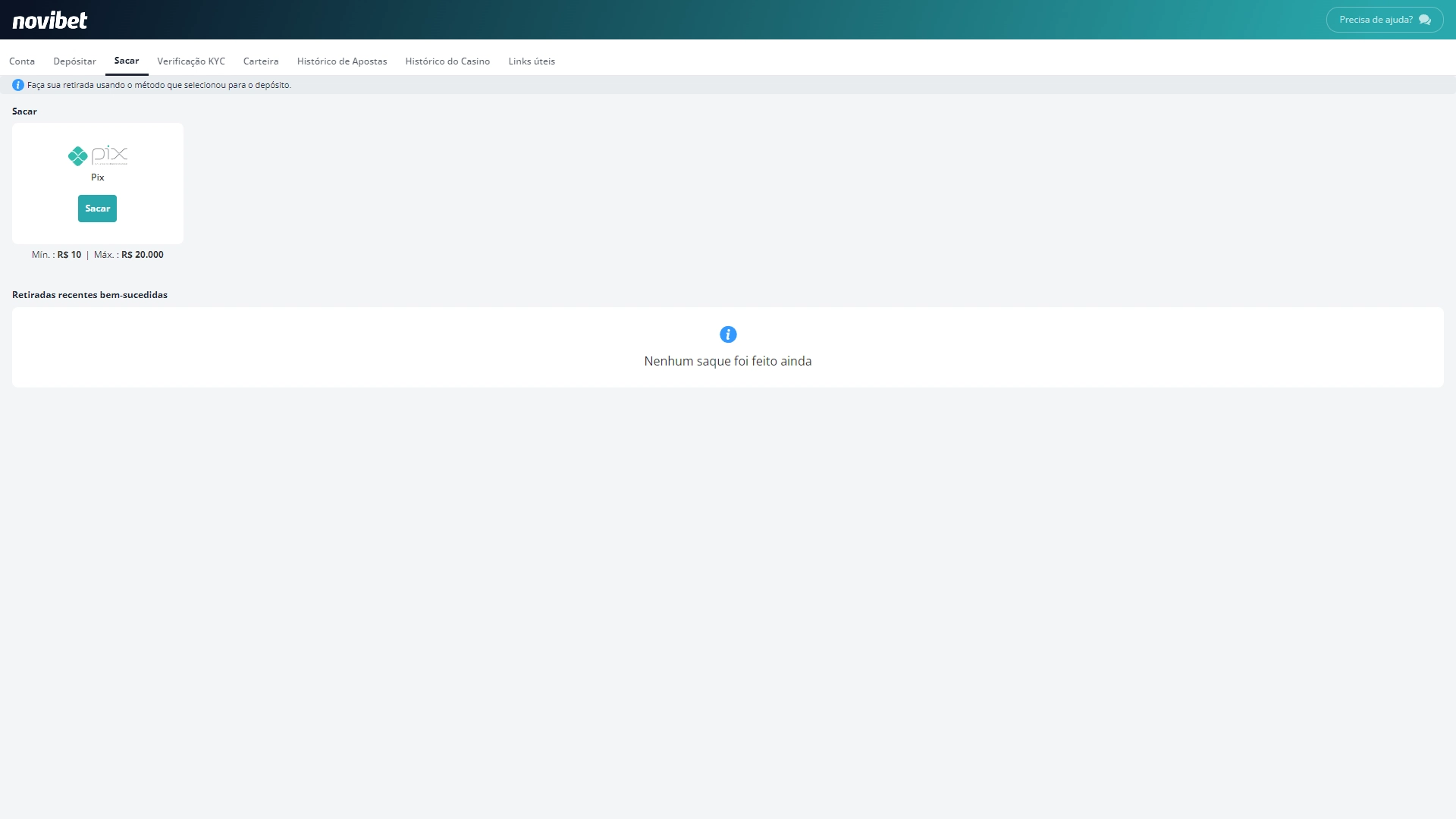Click 'Nenhum saque foi feito ainda' message
1456x819 pixels.
point(728,361)
